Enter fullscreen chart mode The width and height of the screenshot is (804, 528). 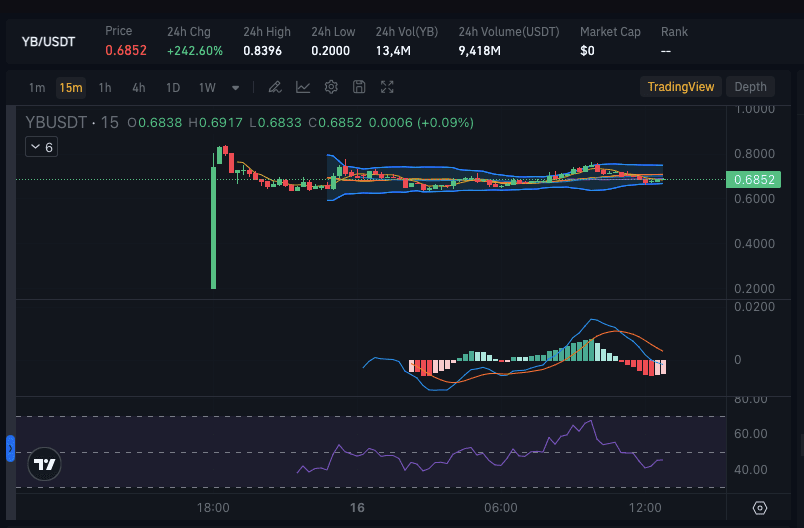tap(388, 87)
